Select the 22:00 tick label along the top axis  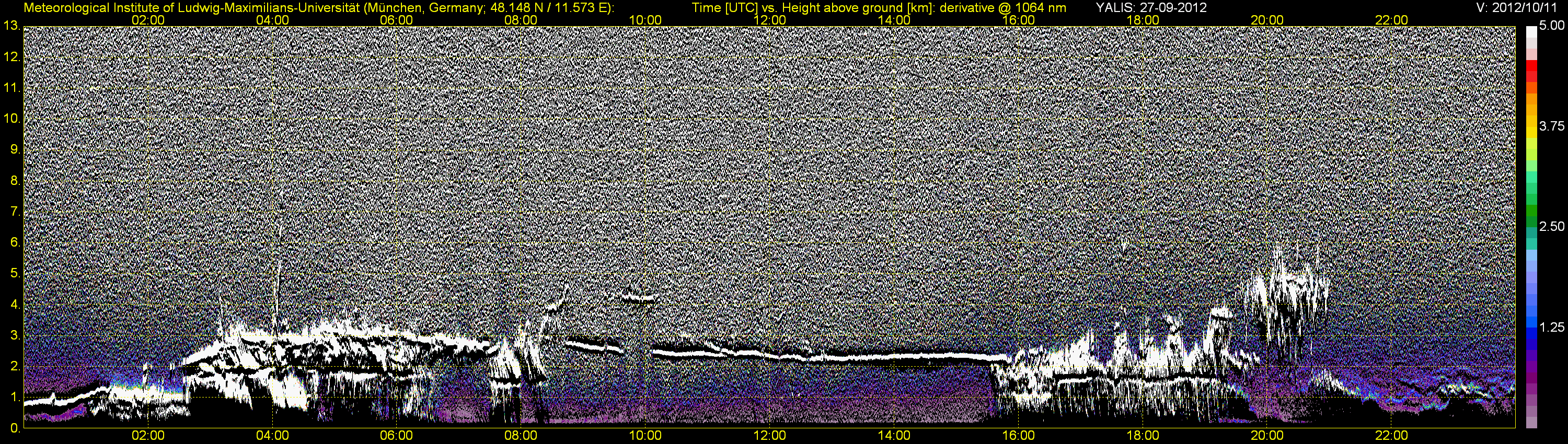click(x=1391, y=20)
